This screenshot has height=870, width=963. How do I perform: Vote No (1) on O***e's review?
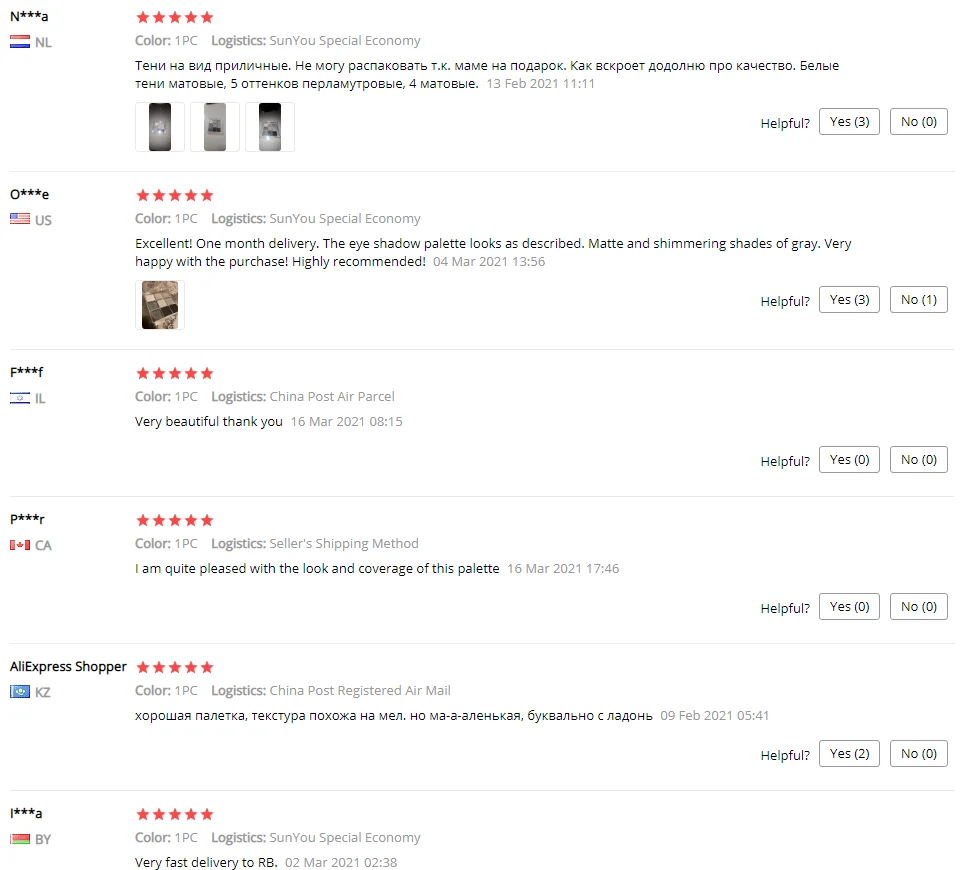coord(919,300)
